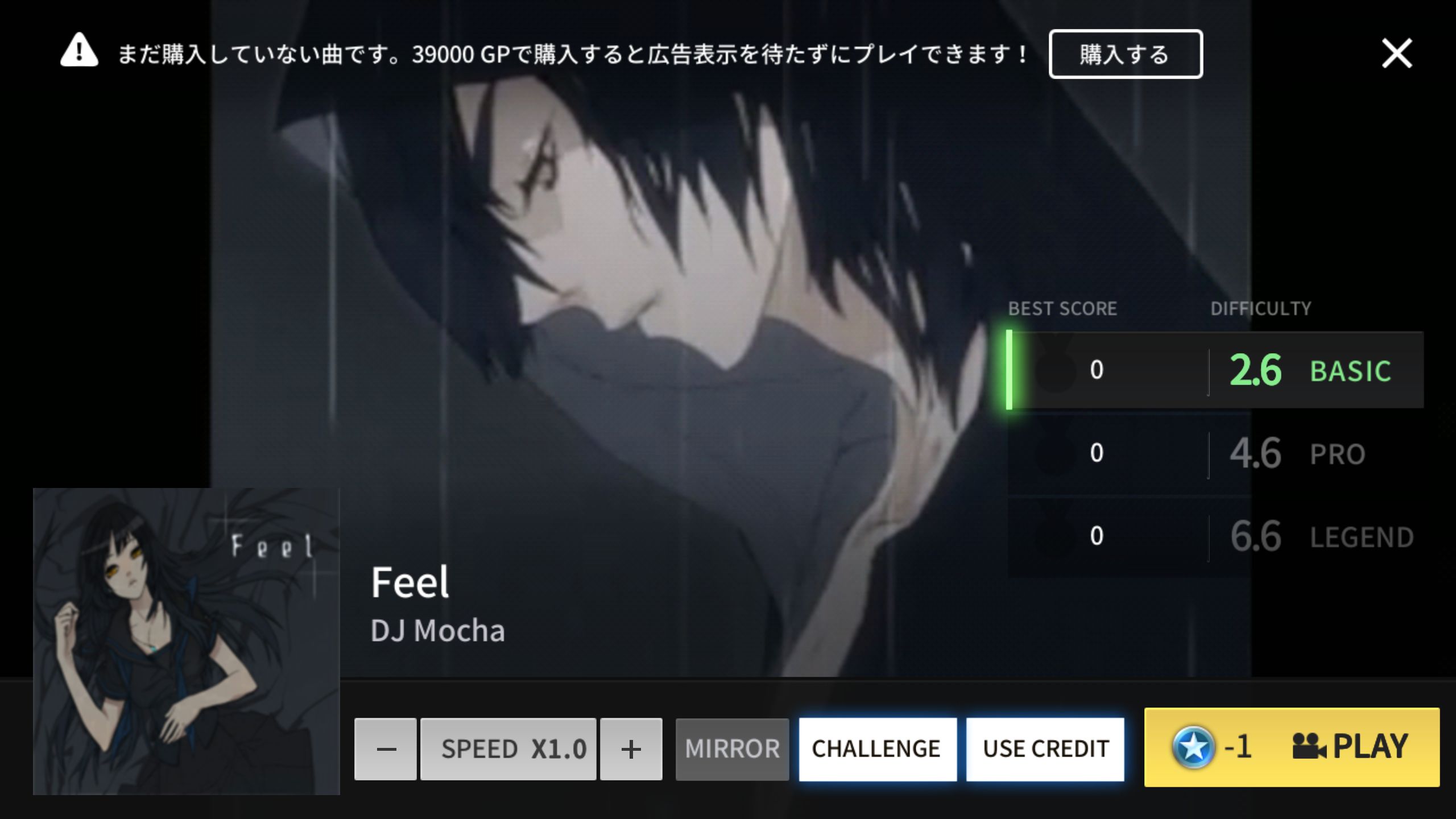This screenshot has height=819, width=1456.
Task: Click the warning triangle icon
Action: pos(79,51)
